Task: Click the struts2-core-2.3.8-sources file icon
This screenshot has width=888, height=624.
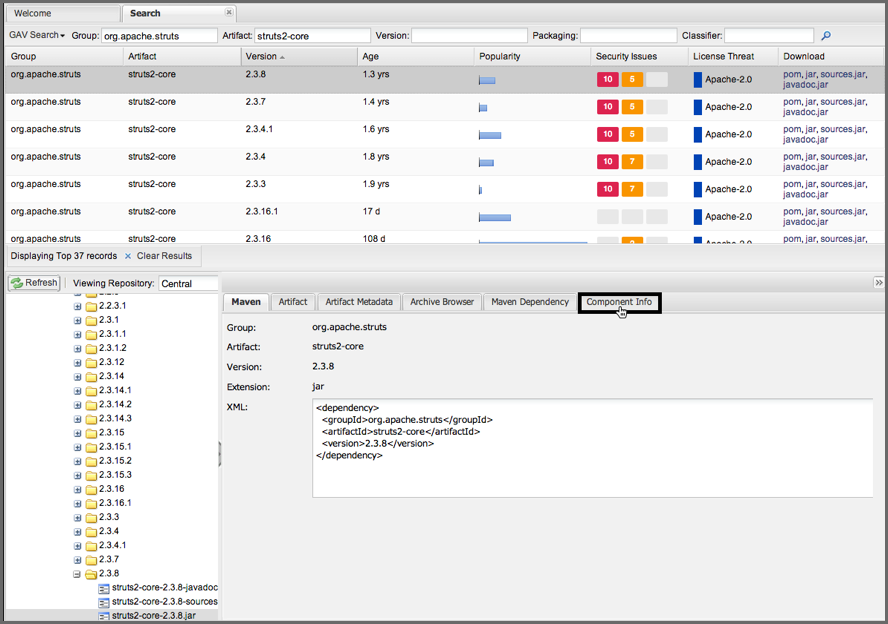Action: point(104,602)
